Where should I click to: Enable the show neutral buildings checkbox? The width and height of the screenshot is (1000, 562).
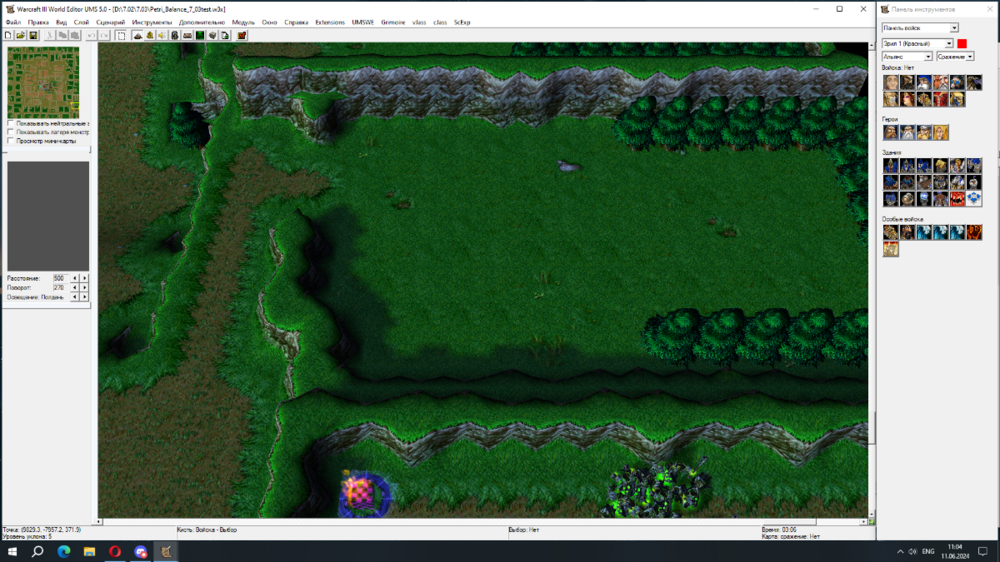11,123
